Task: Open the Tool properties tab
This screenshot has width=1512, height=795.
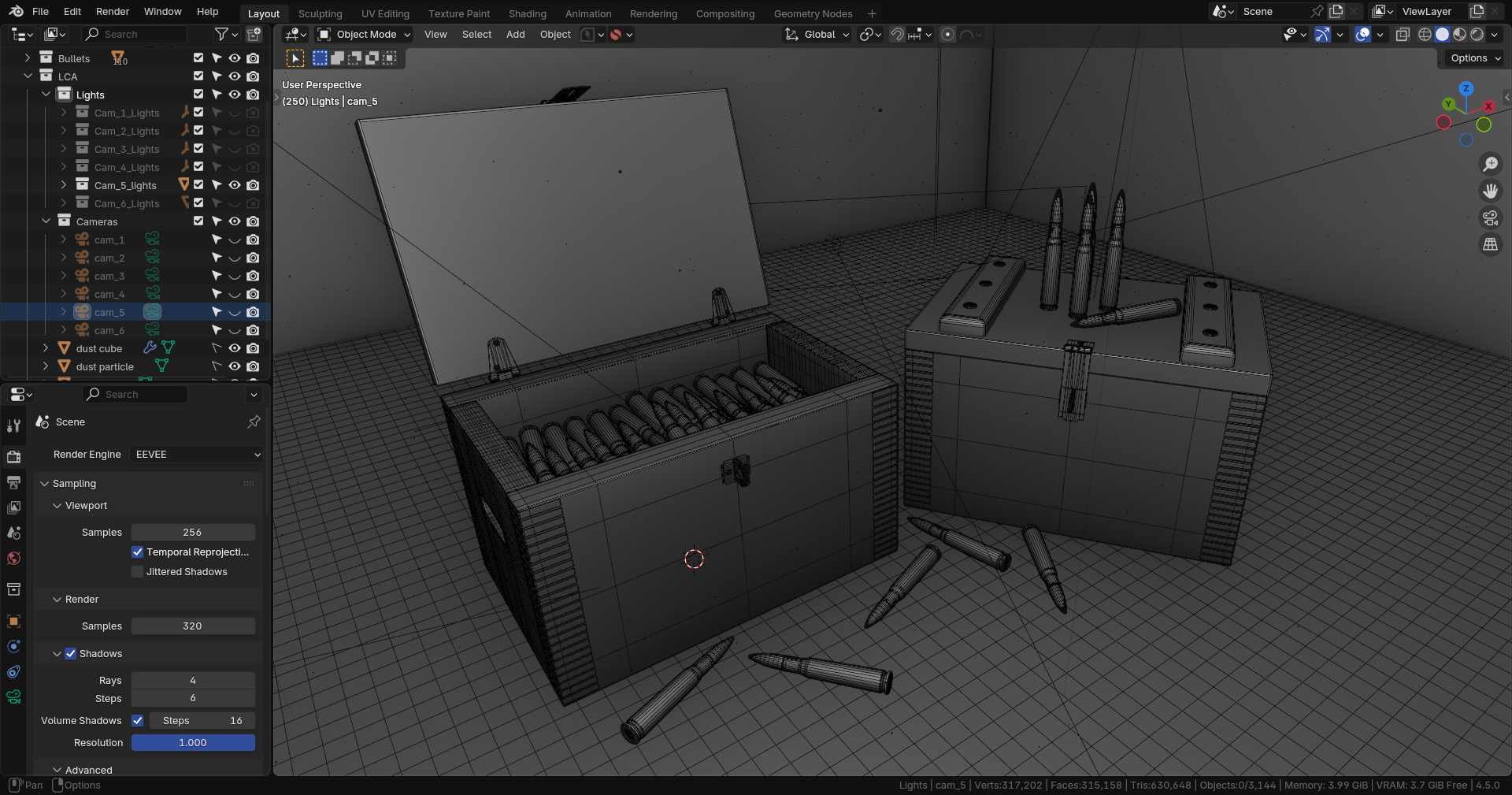Action: [x=13, y=426]
